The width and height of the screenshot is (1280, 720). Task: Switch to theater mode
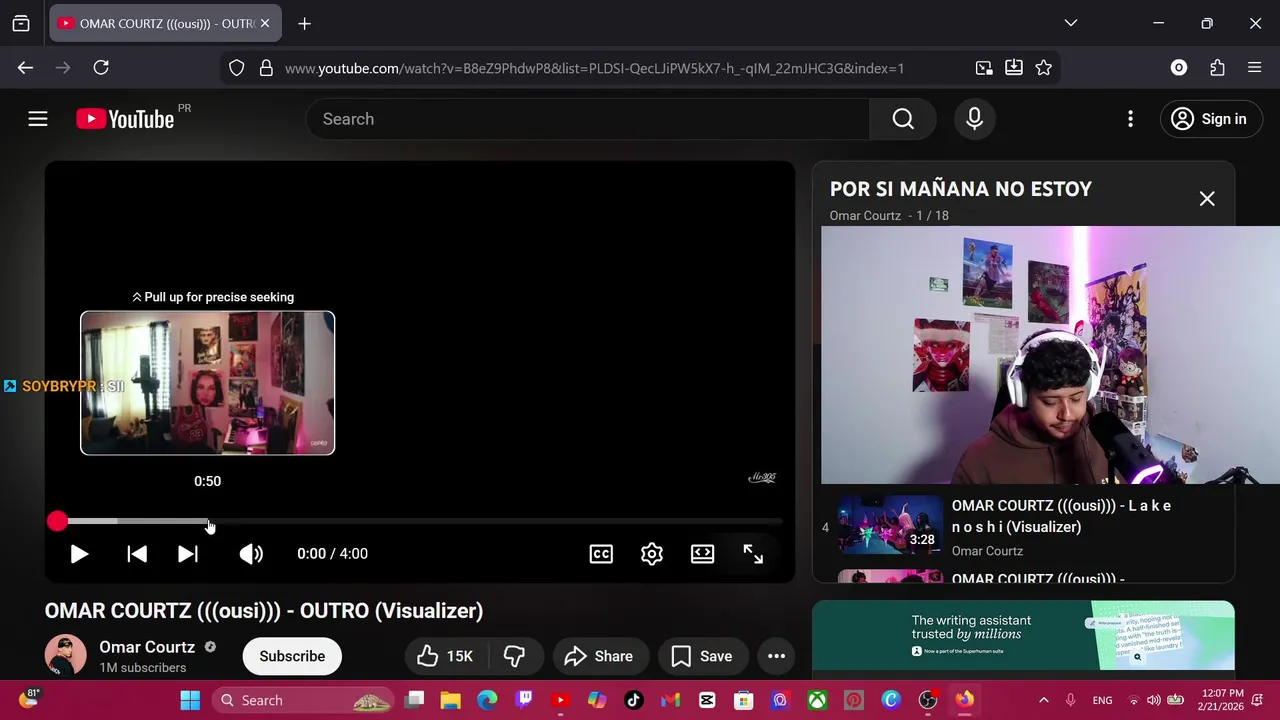tap(703, 554)
